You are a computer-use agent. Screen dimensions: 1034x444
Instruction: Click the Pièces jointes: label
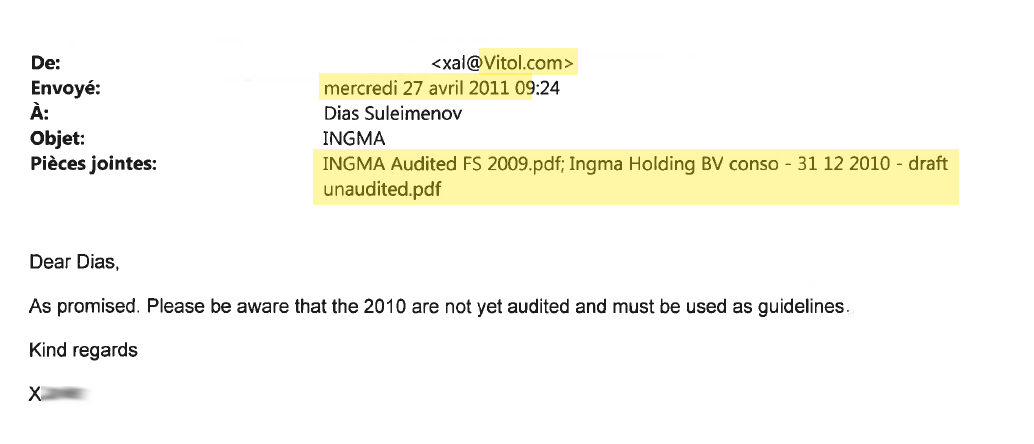tap(93, 164)
